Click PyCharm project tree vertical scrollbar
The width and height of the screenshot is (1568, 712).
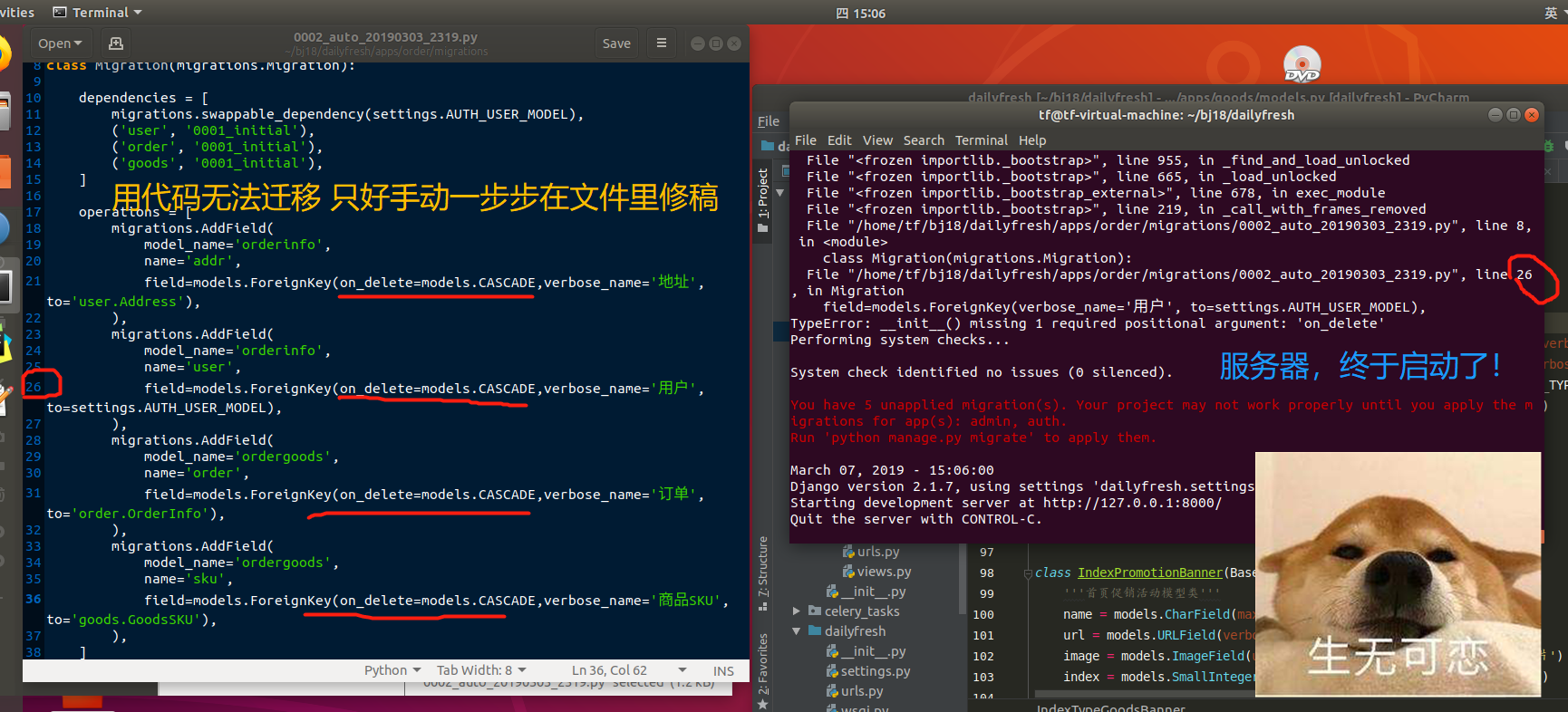point(963,580)
